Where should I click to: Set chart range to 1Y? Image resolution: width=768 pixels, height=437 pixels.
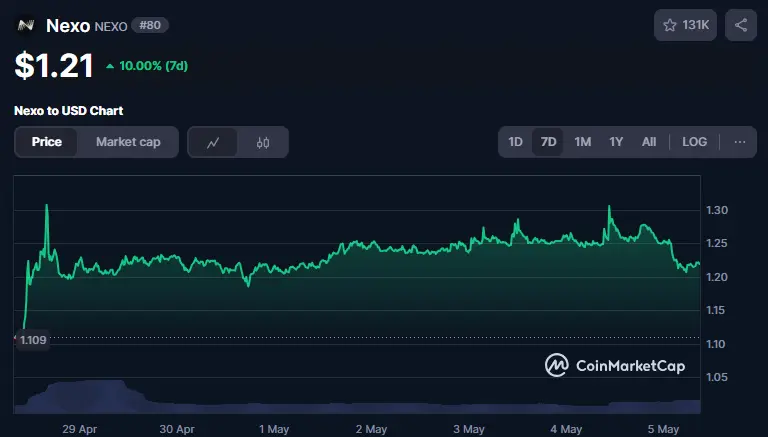(x=616, y=142)
